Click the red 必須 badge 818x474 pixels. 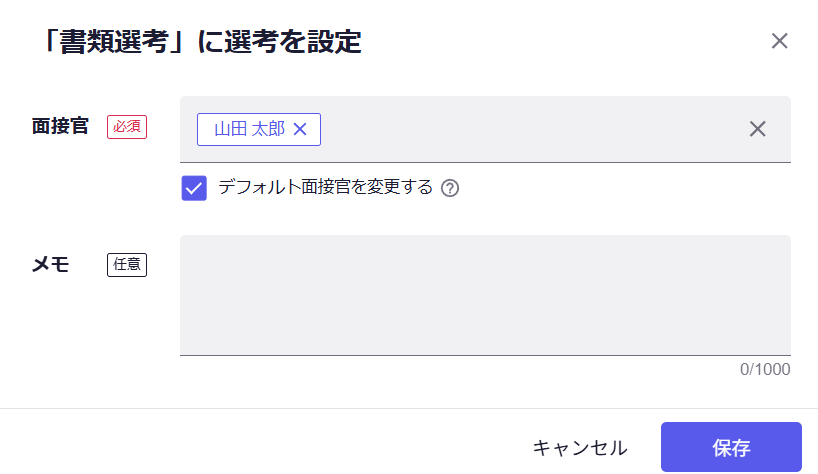click(x=127, y=127)
